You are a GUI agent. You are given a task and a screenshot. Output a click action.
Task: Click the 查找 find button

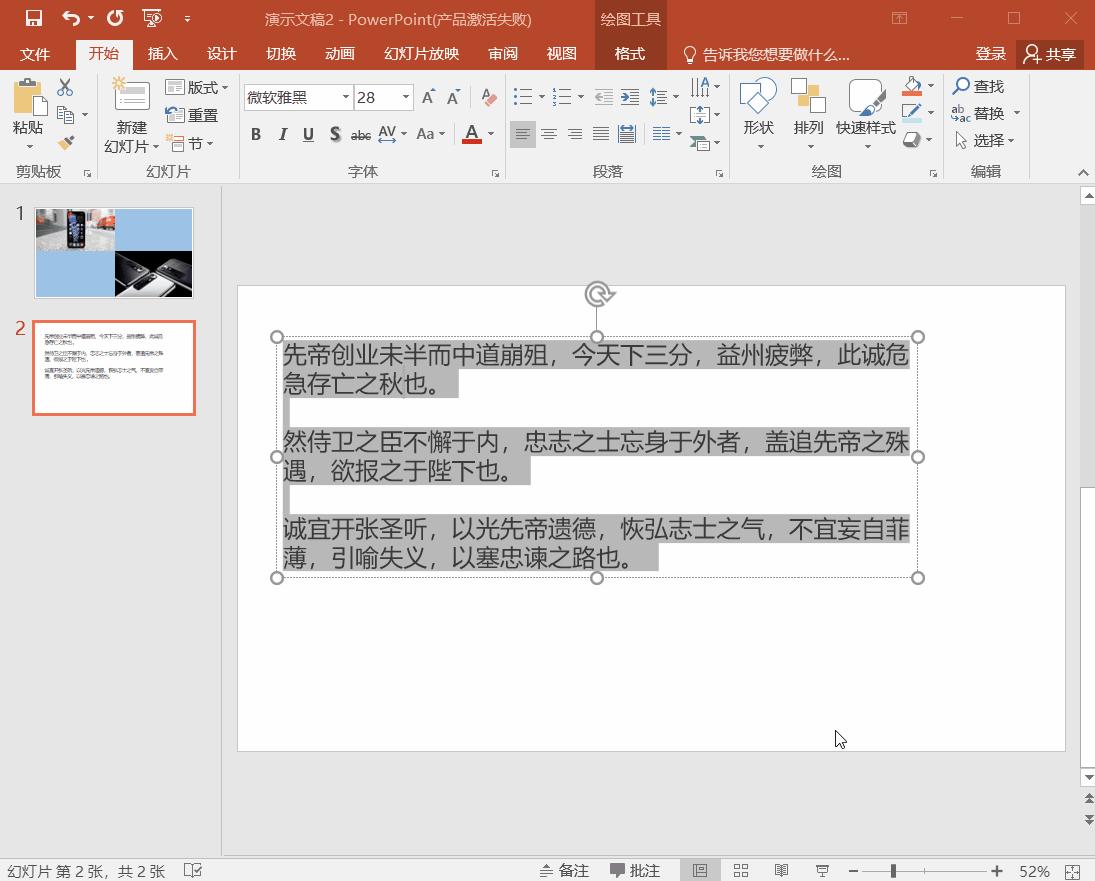click(x=979, y=86)
